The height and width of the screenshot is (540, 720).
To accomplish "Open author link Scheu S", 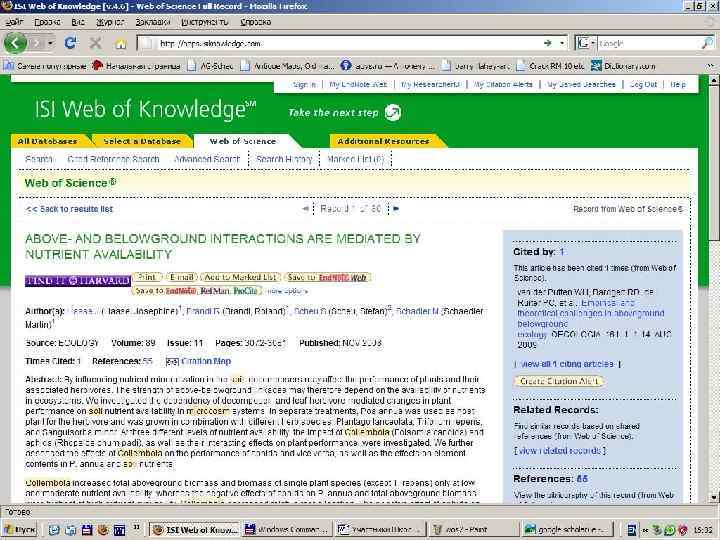I will (x=310, y=311).
